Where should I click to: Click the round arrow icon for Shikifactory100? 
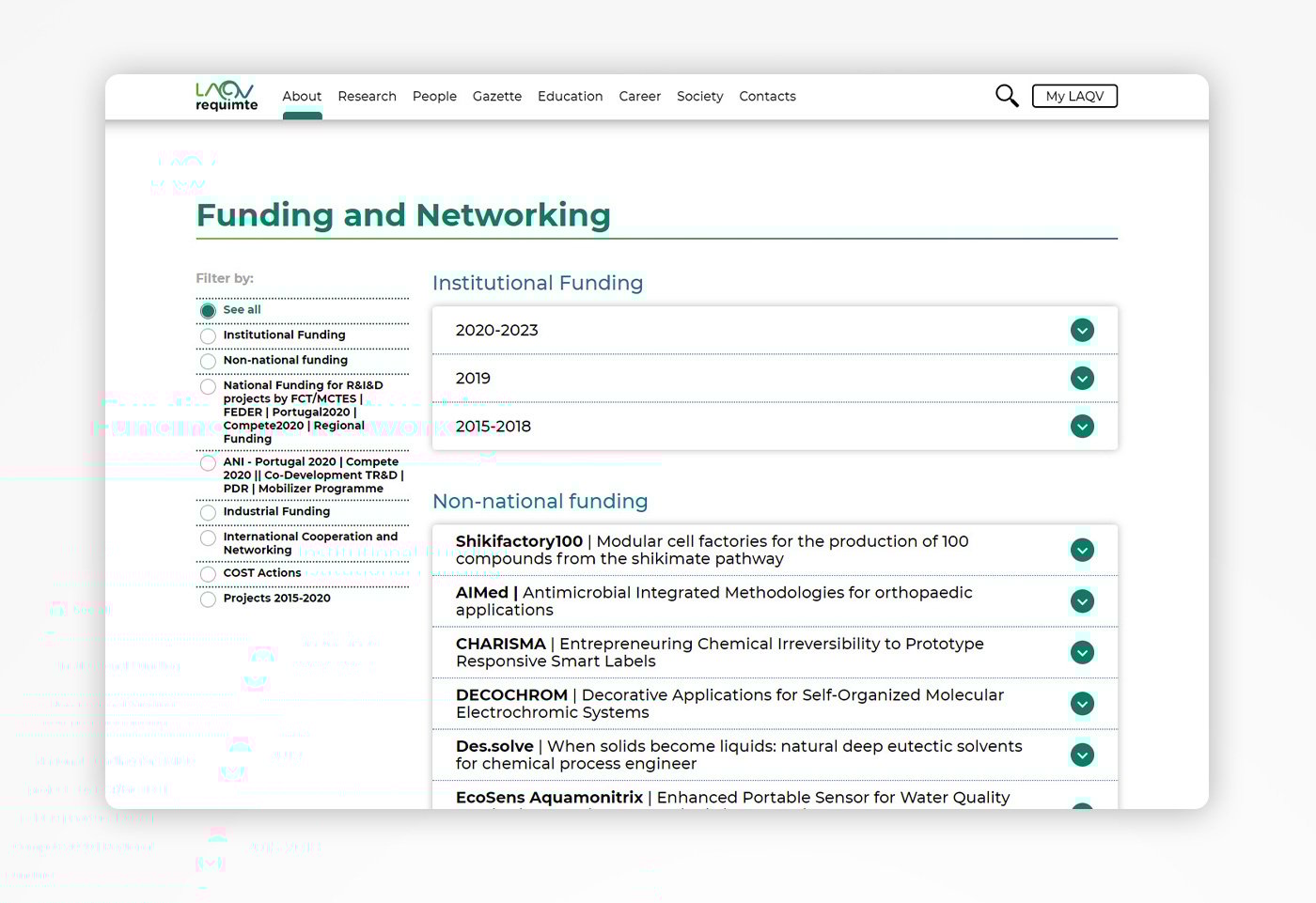click(x=1082, y=551)
